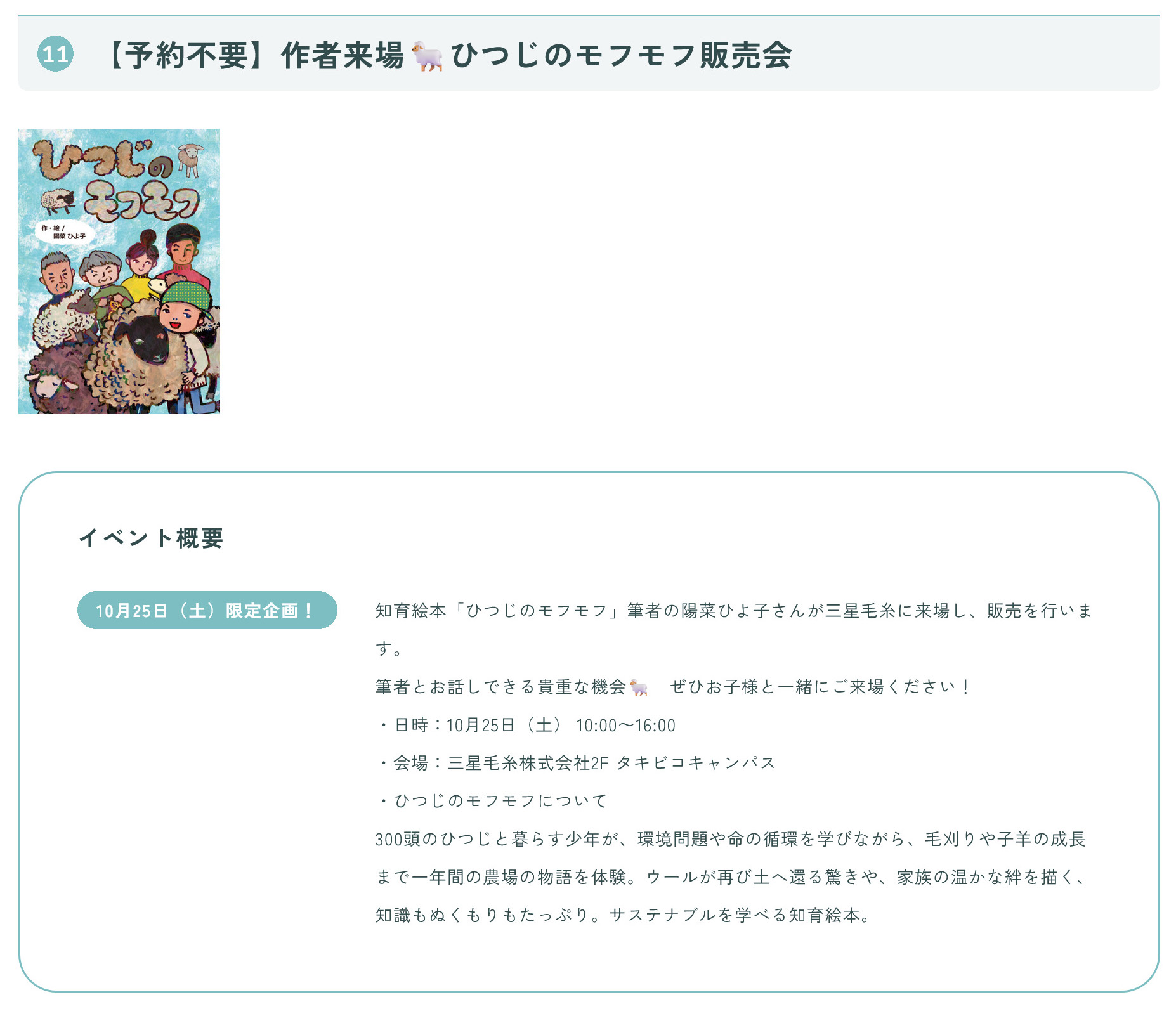Screen dimensions: 1176x1009
Task: Click the number 11 circle badge
Action: point(55,54)
